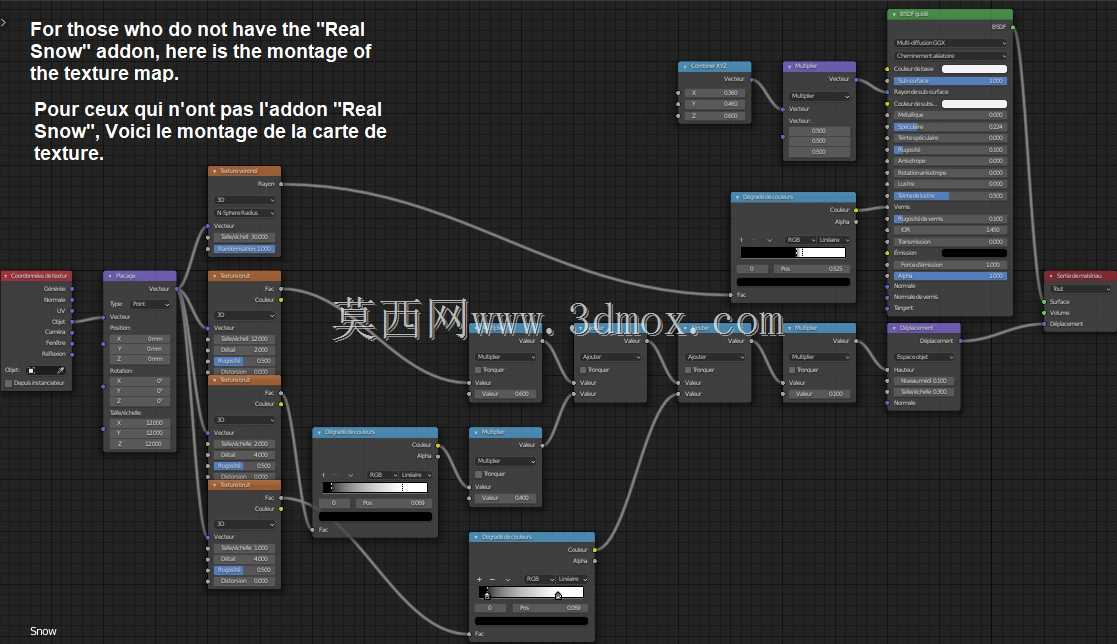The height and width of the screenshot is (644, 1117).
Task: Pick object with the eyedropper in texture coordinates node
Action: click(61, 370)
